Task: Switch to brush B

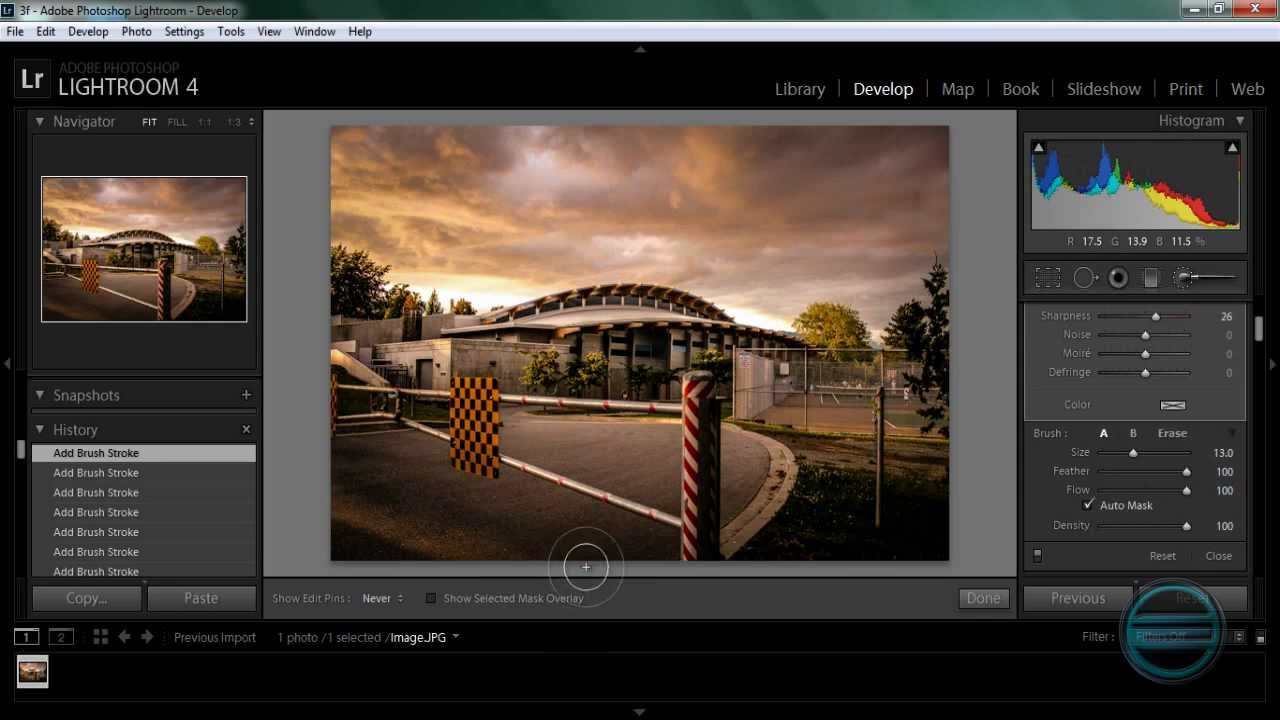Action: pyautogui.click(x=1133, y=433)
